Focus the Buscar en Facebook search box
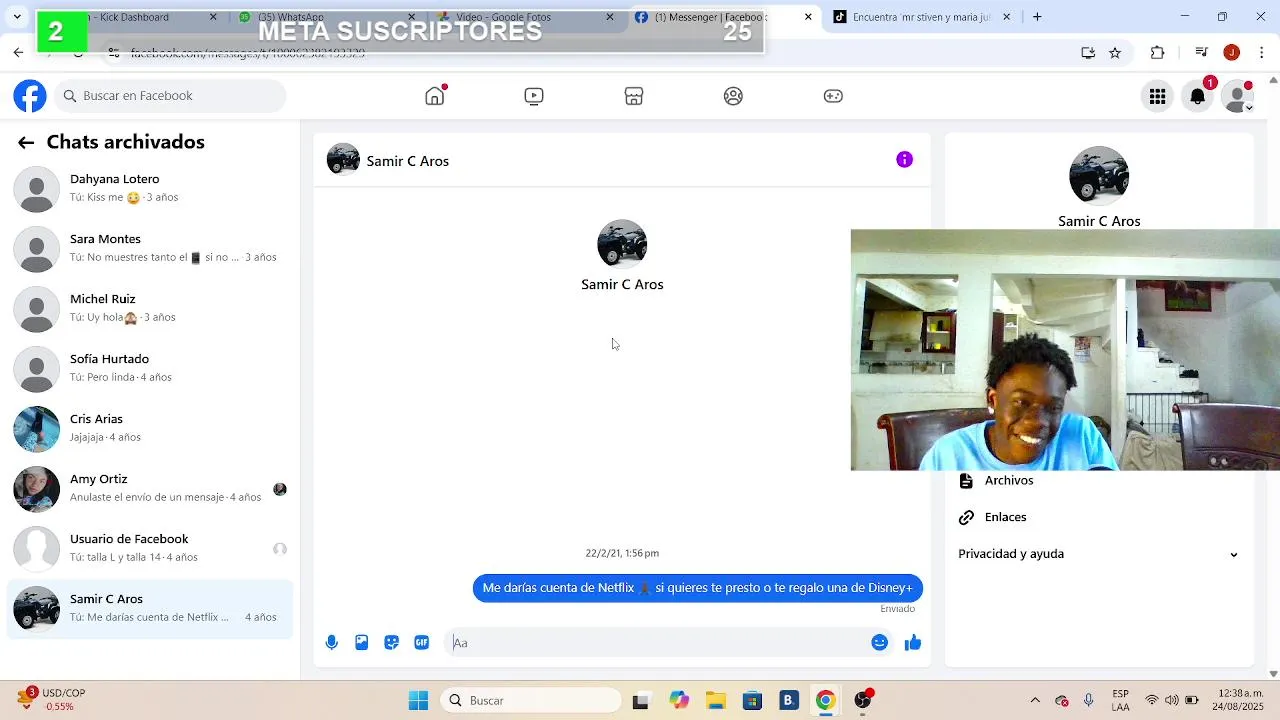The width and height of the screenshot is (1280, 720). tap(171, 96)
